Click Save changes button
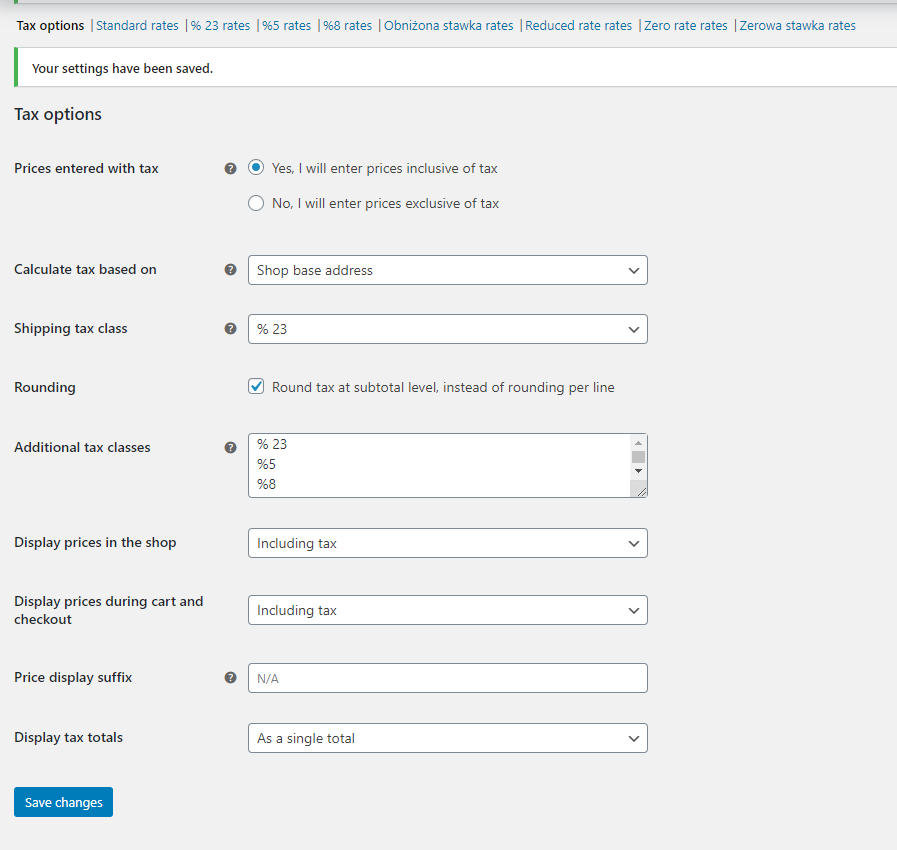Screen dimensions: 897x850 pos(63,802)
